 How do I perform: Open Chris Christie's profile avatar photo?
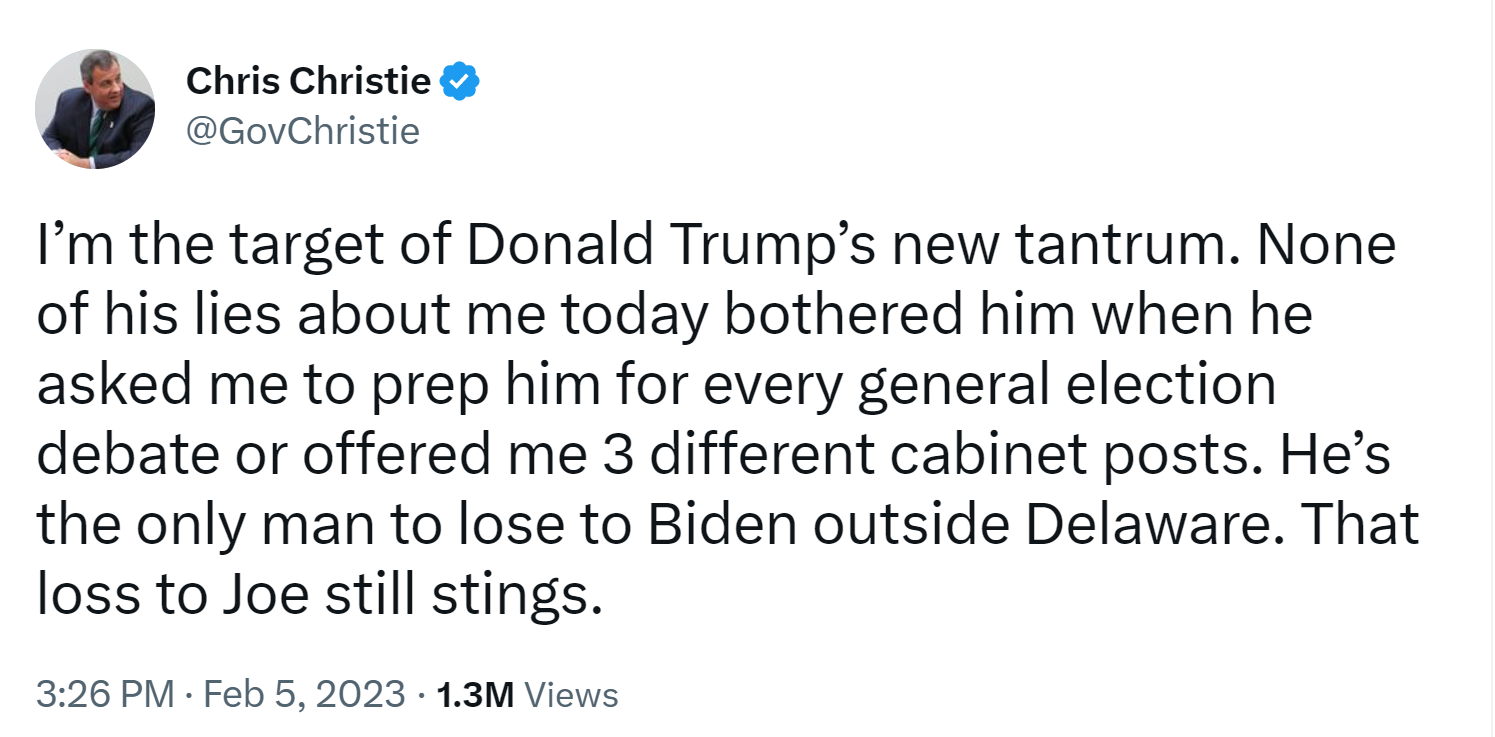[95, 109]
